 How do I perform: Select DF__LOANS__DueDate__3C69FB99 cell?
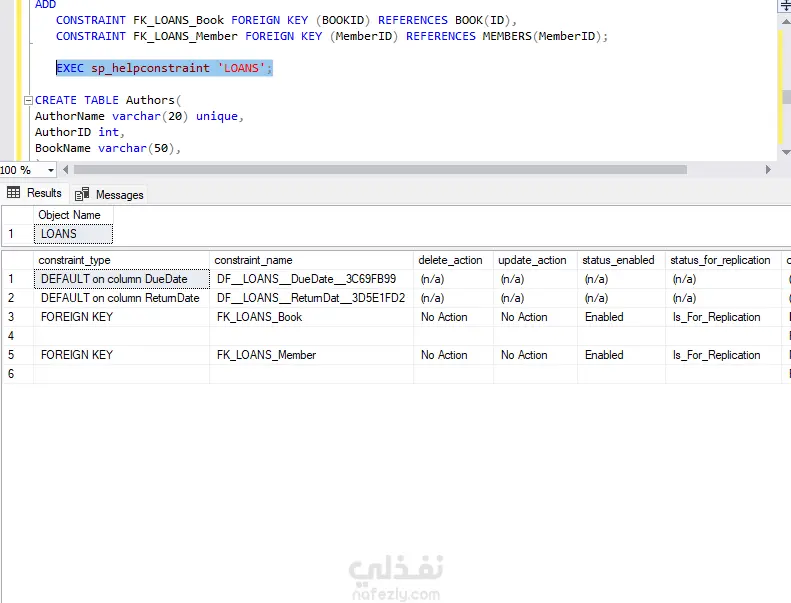(x=311, y=279)
